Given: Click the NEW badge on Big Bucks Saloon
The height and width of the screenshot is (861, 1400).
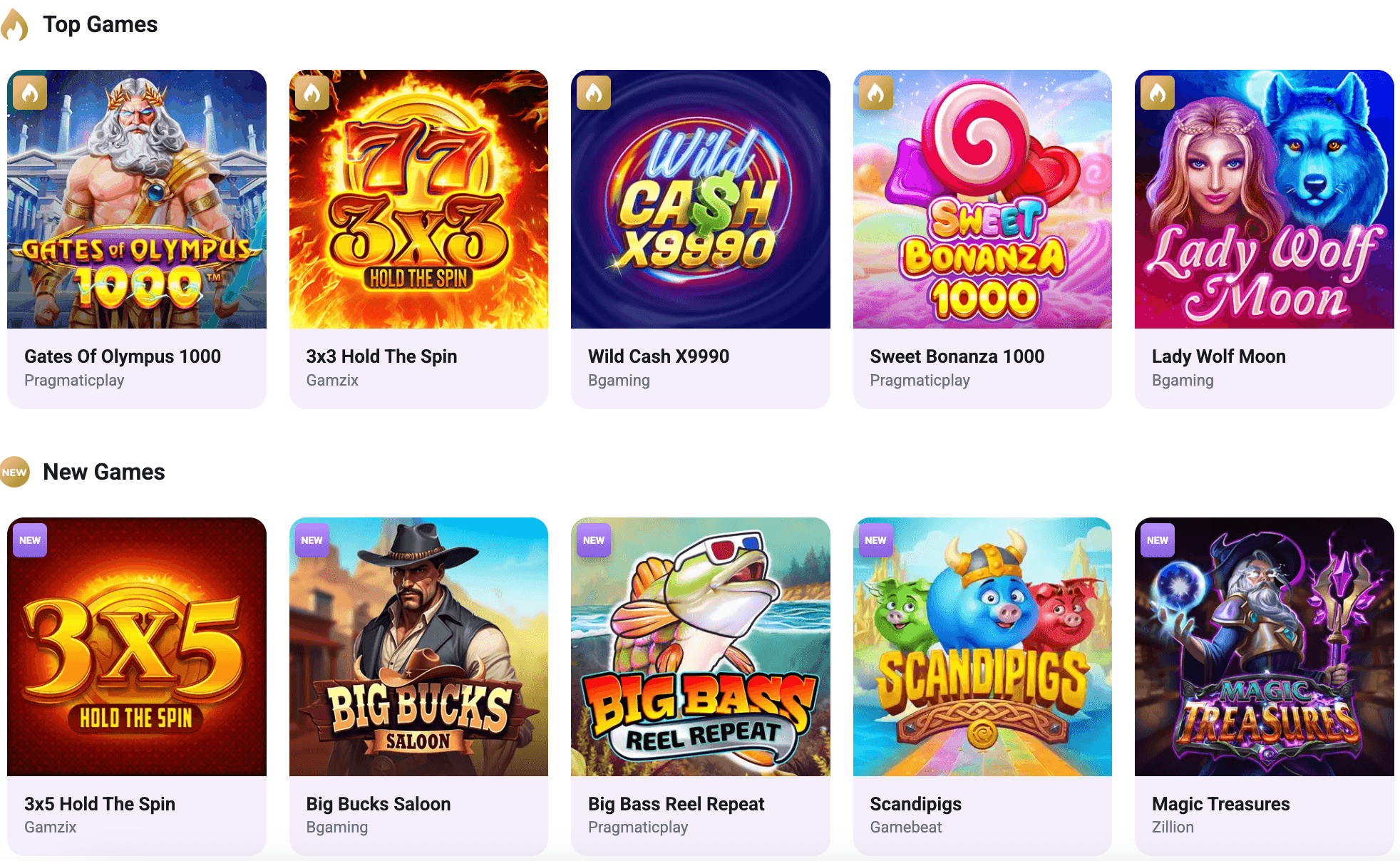Looking at the screenshot, I should coord(312,540).
